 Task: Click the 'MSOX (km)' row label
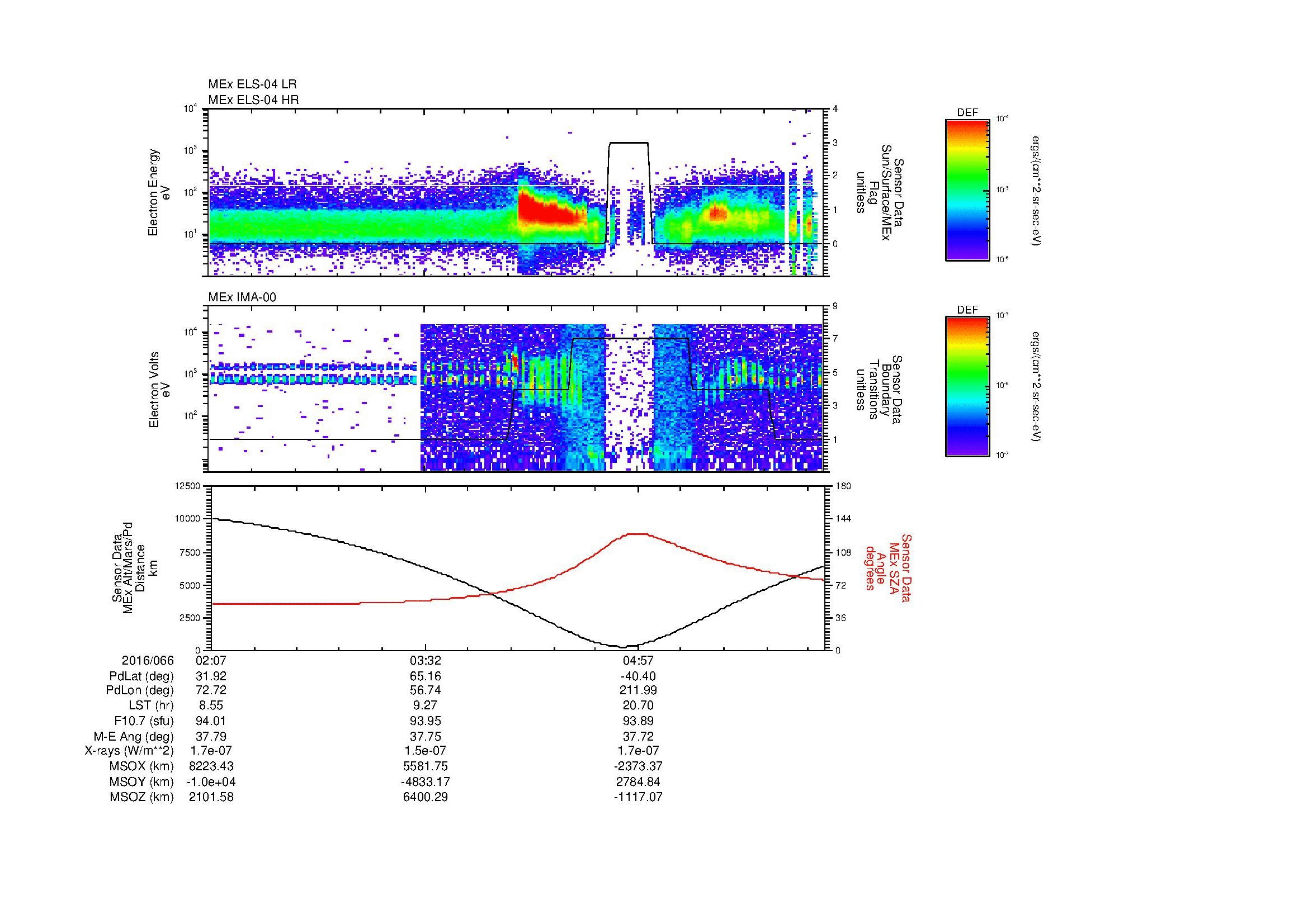[142, 766]
